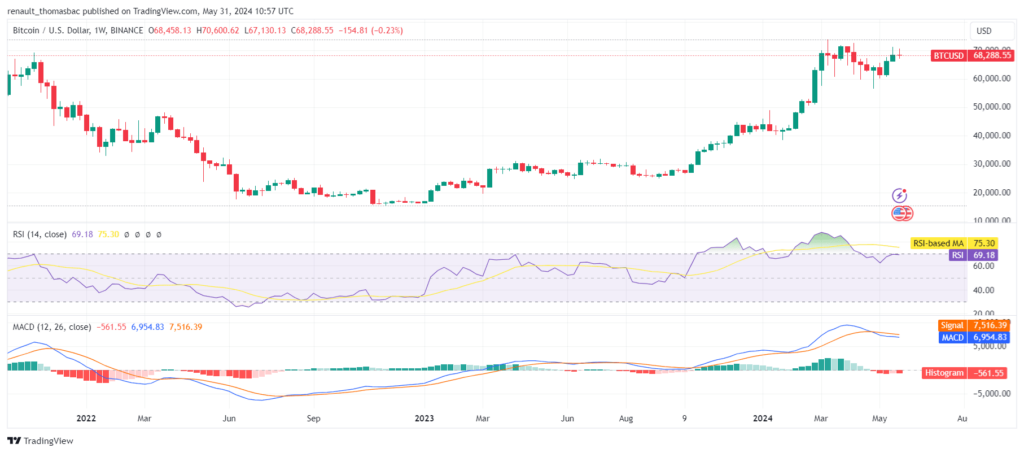Click the open value O68,458.13

(x=172, y=31)
